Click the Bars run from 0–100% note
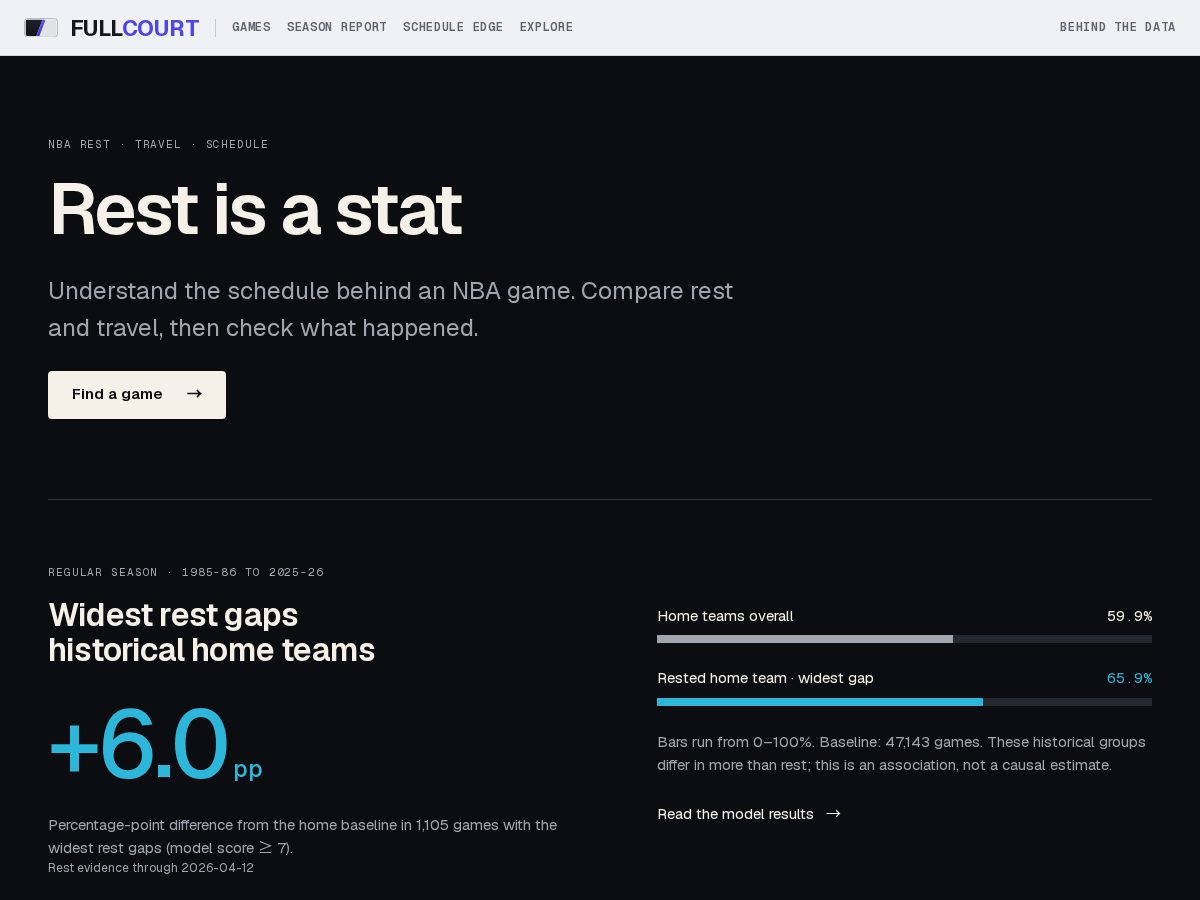This screenshot has width=1200, height=900. pos(902,753)
